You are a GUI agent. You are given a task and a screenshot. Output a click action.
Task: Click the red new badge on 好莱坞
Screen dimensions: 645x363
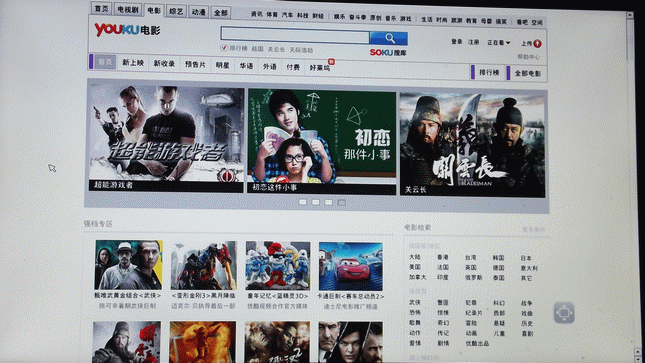(331, 62)
